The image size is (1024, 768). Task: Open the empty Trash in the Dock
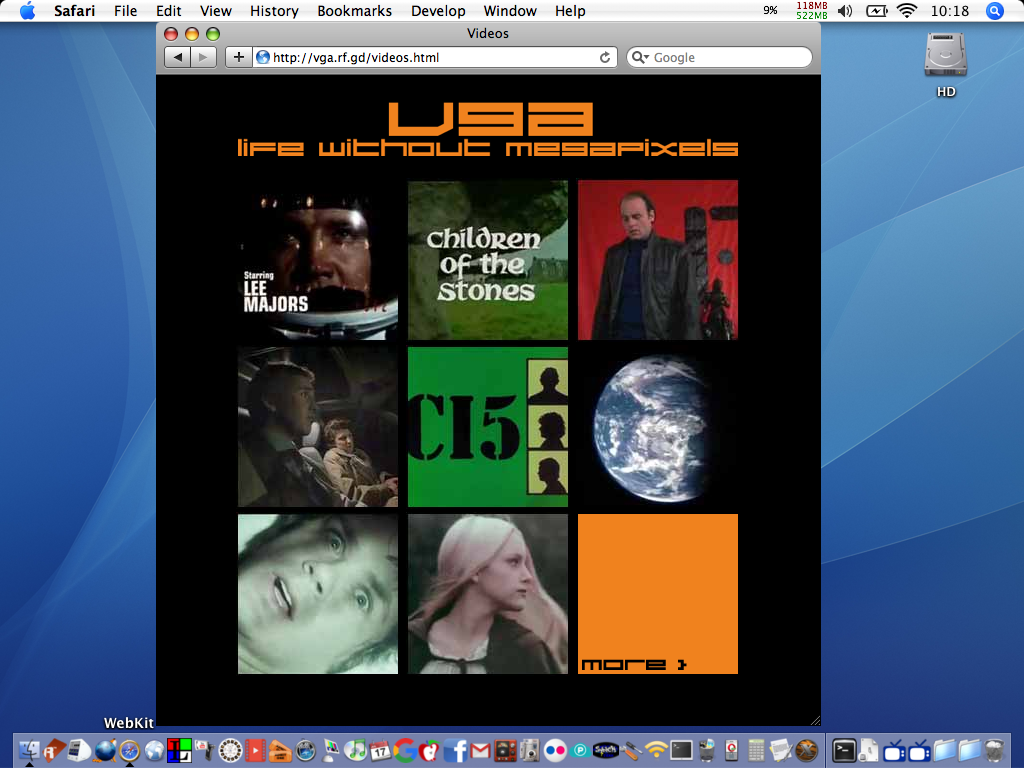[994, 750]
